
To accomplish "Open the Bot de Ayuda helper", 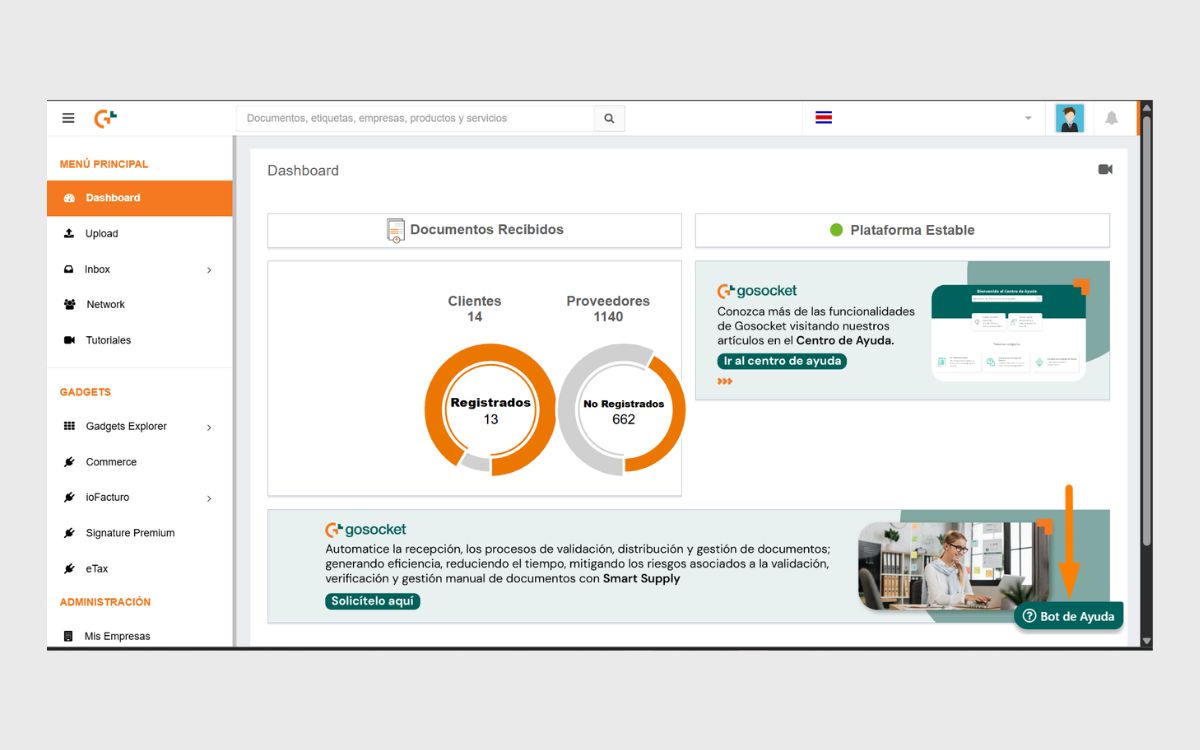I will 1068,616.
